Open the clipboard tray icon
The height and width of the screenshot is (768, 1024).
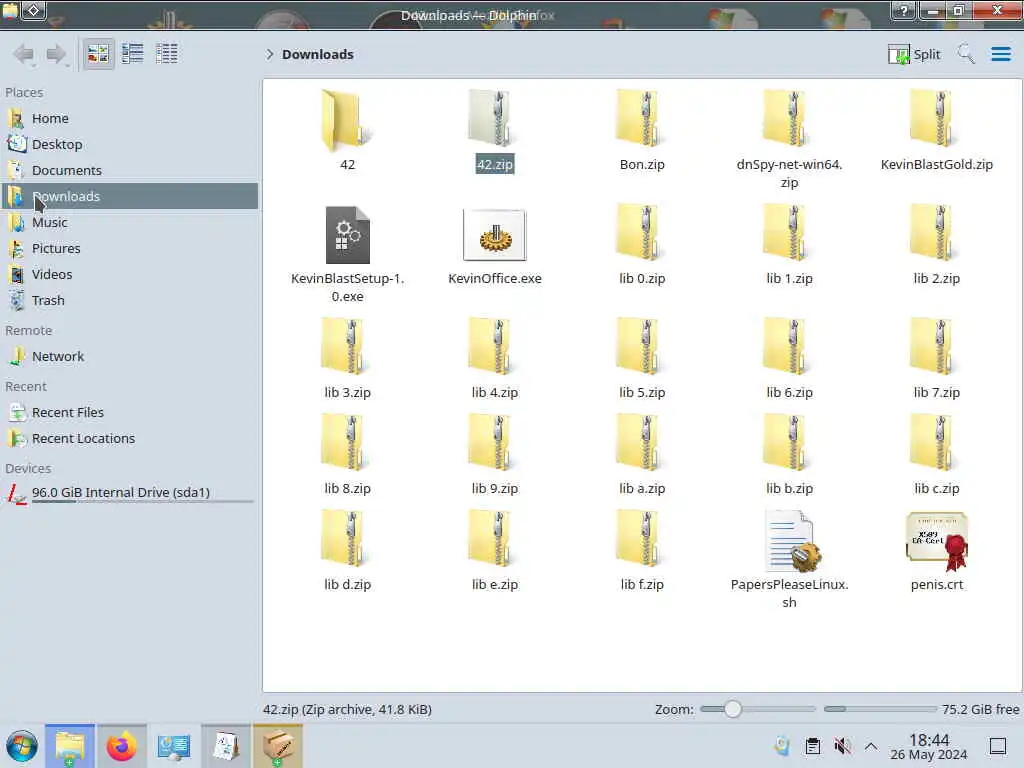[x=813, y=746]
